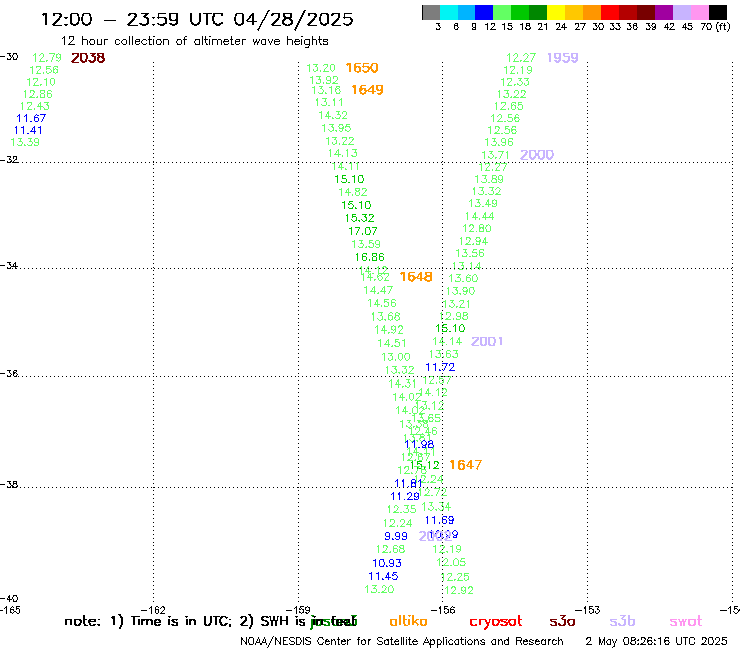Click the blue wave height value '11.41'
Screen dimensions: 740x650
28,130
